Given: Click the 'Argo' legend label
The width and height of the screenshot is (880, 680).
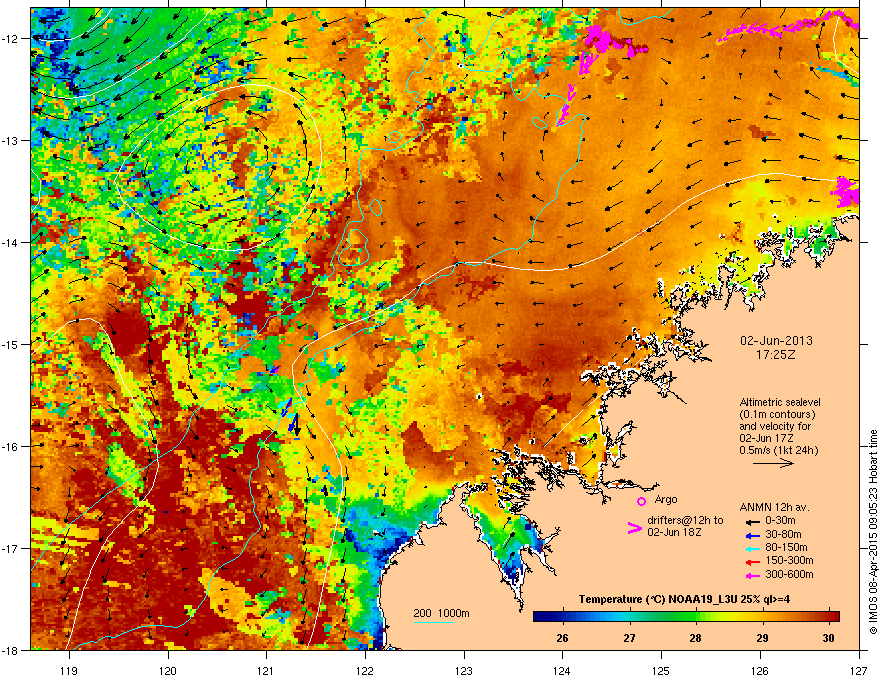Looking at the screenshot, I should click(x=666, y=499).
